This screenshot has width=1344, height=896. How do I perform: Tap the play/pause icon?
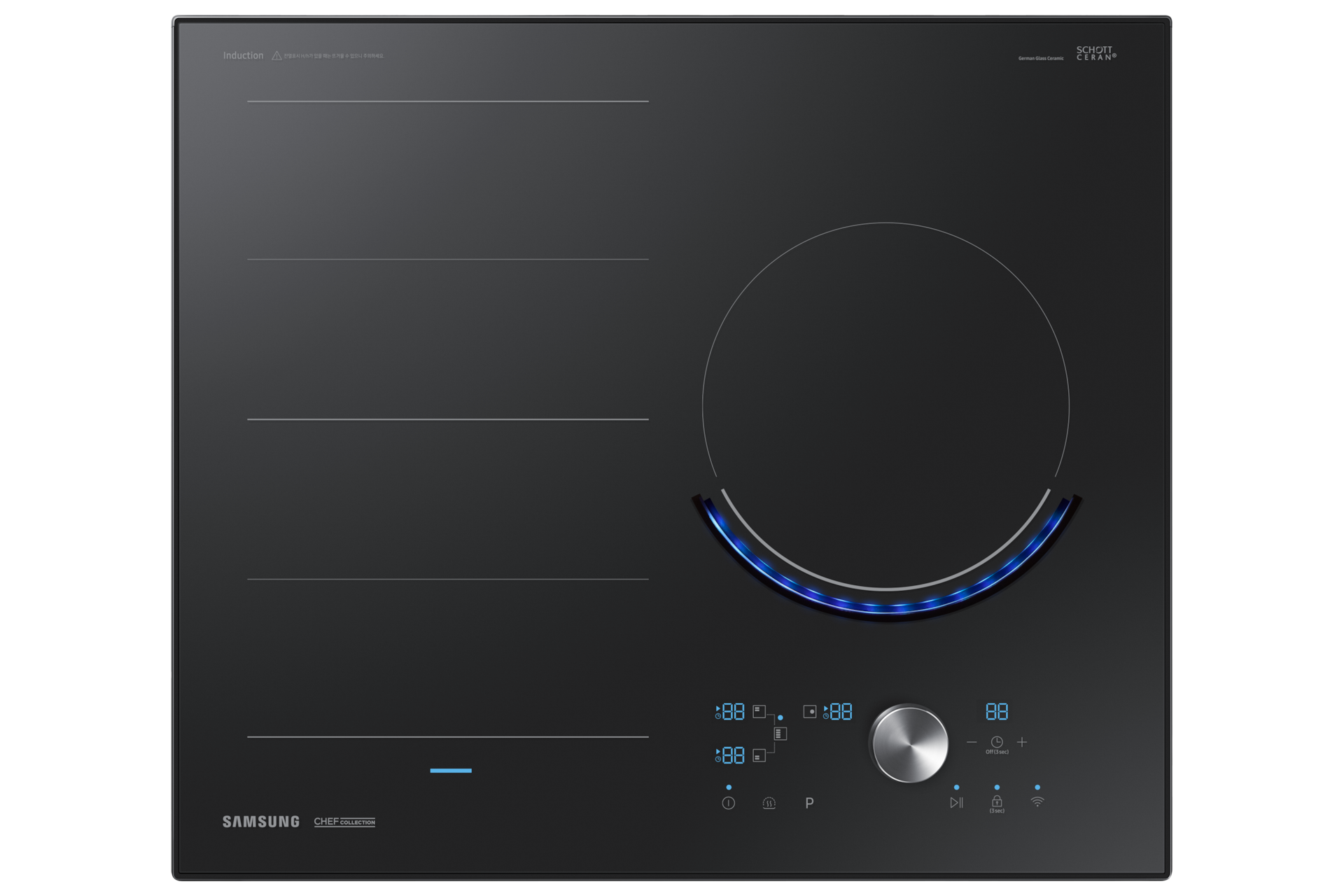coord(956,803)
